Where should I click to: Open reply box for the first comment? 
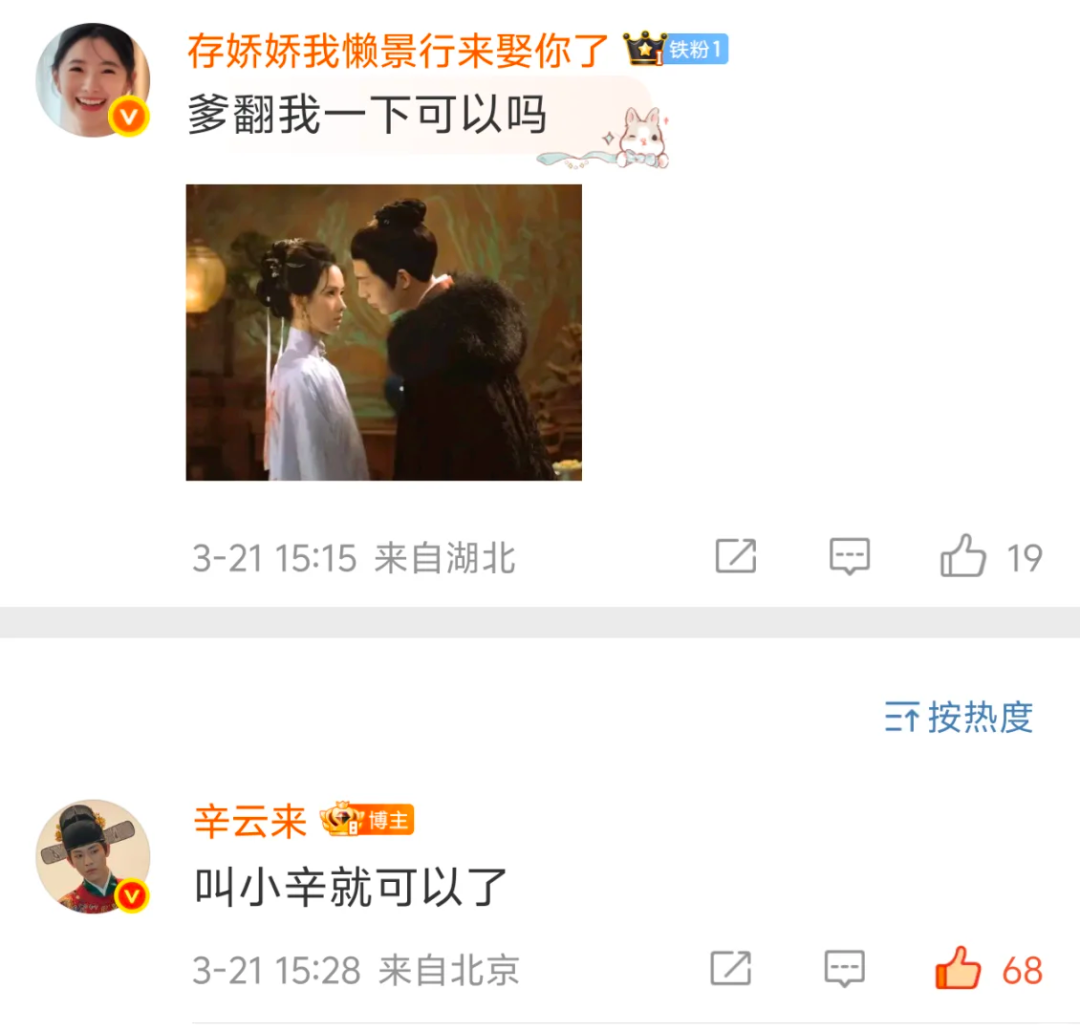click(849, 556)
